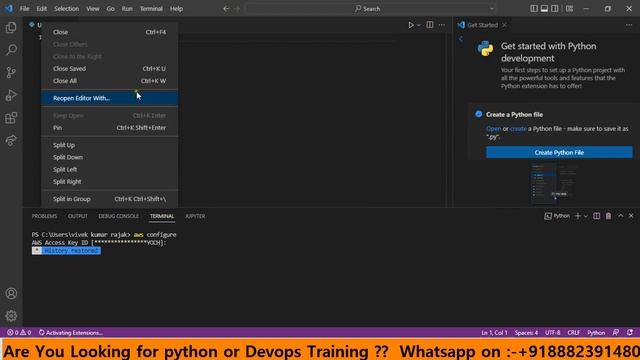Open the Manage gear icon
Viewport: 640px width, 360px height.
(11, 316)
